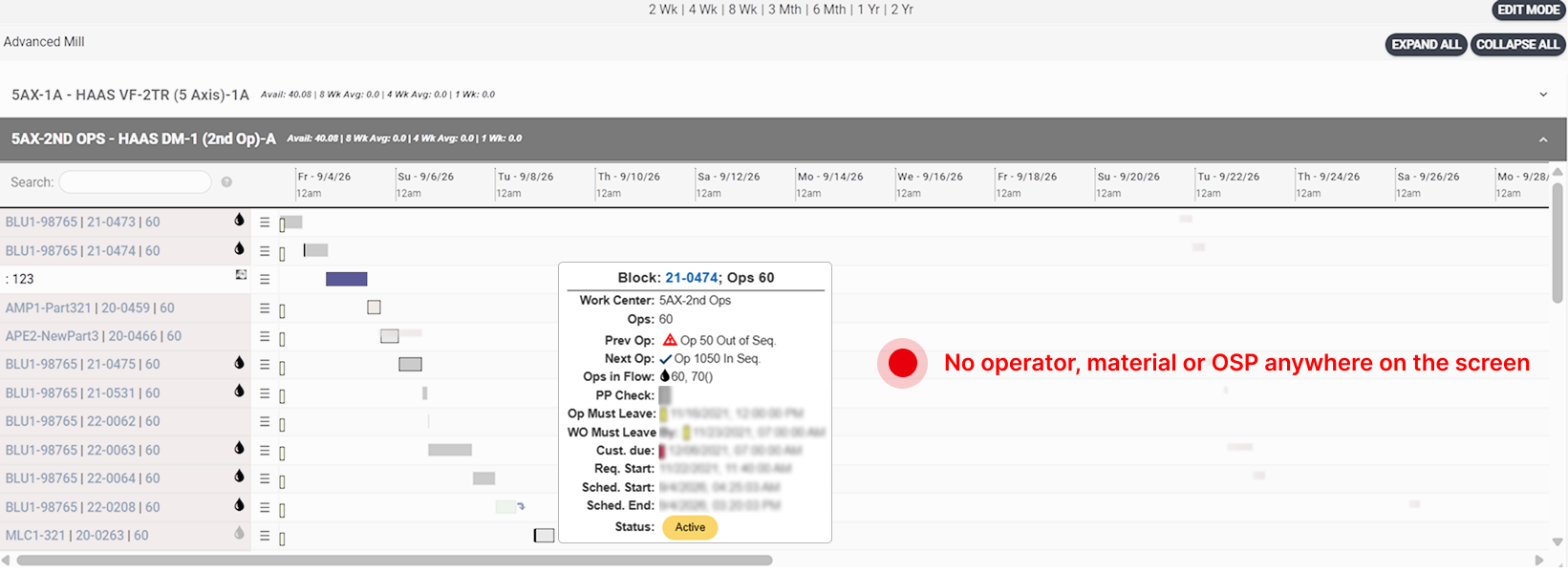Select the 3 Mth time range
The image size is (1568, 573).
click(x=784, y=10)
